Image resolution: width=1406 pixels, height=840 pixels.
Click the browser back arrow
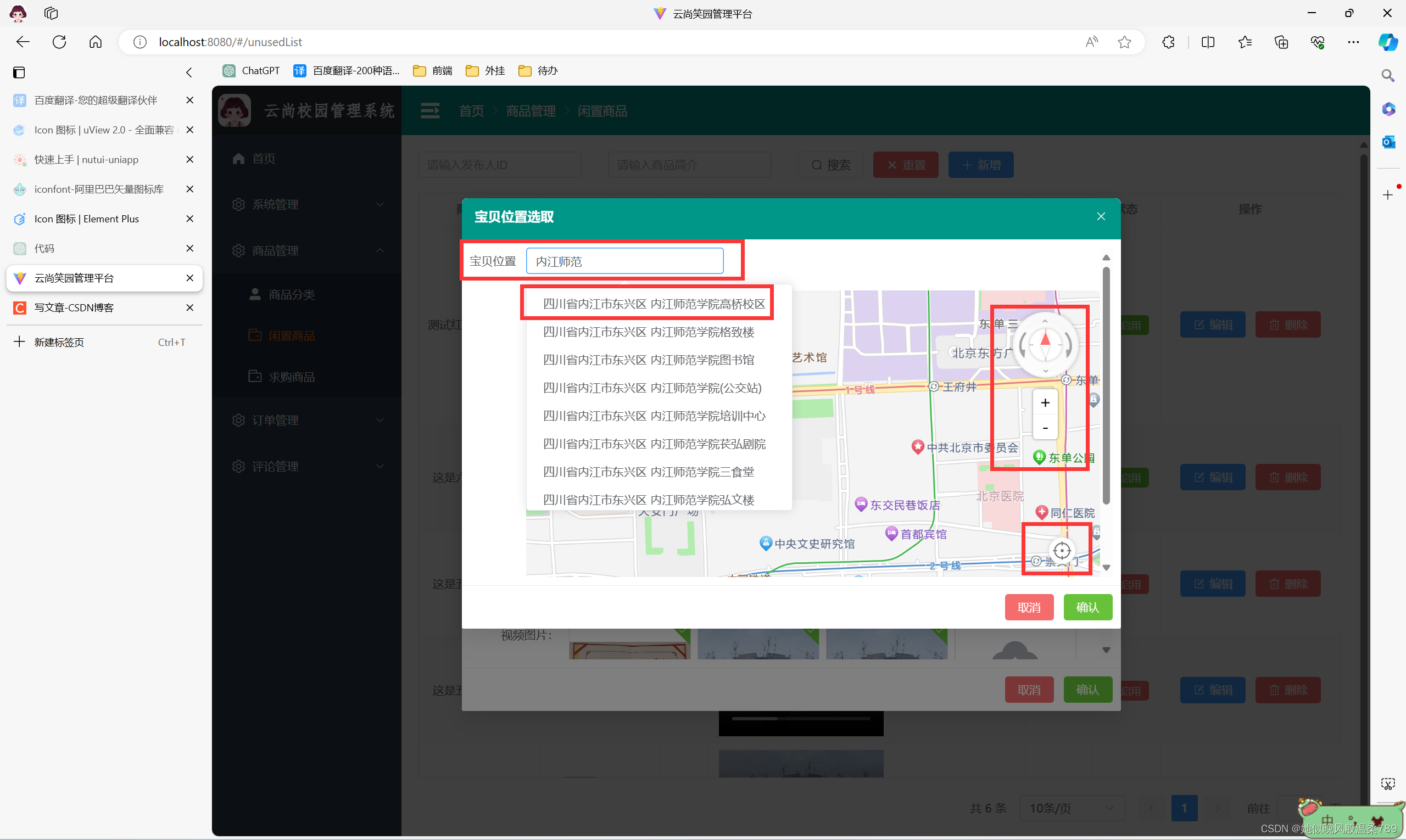[23, 42]
